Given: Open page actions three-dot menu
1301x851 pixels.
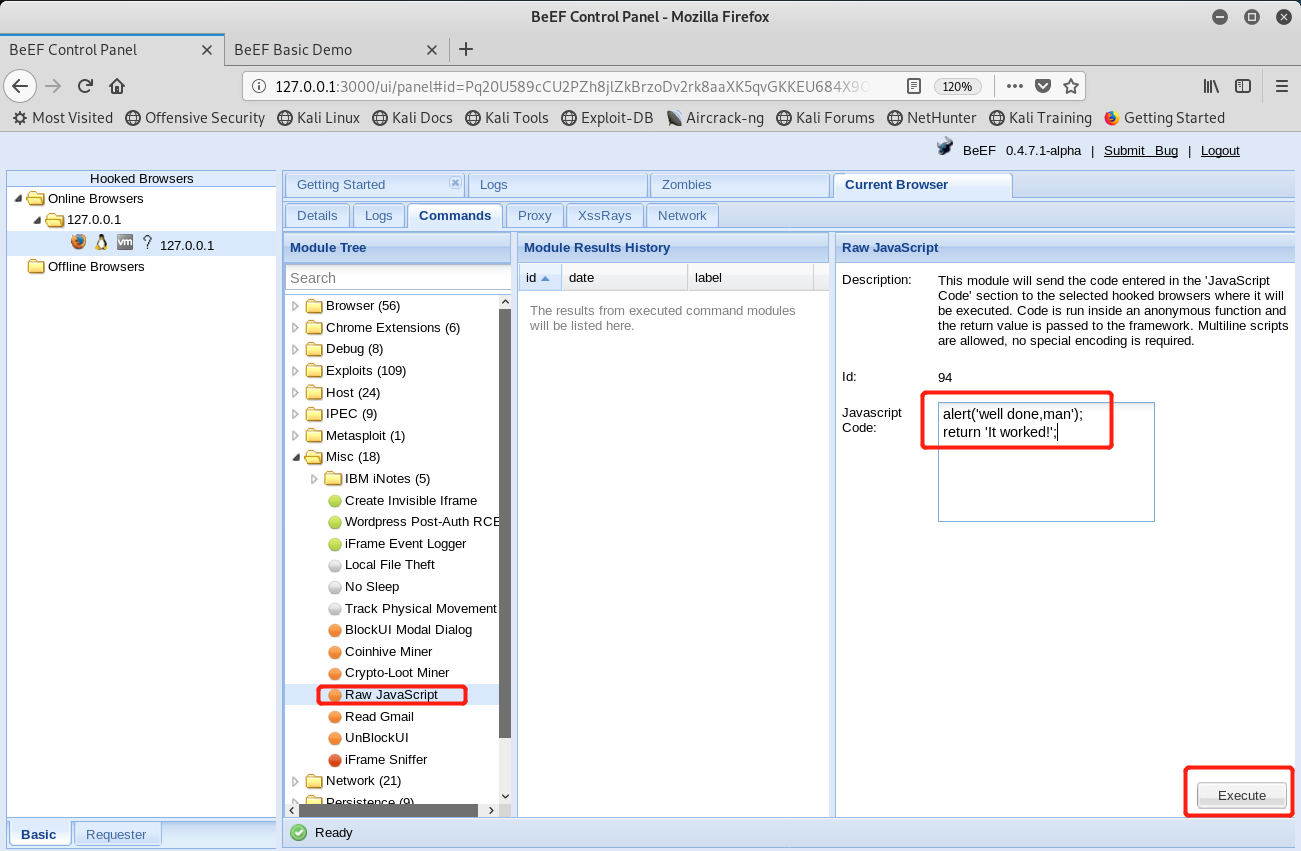Looking at the screenshot, I should [1015, 86].
